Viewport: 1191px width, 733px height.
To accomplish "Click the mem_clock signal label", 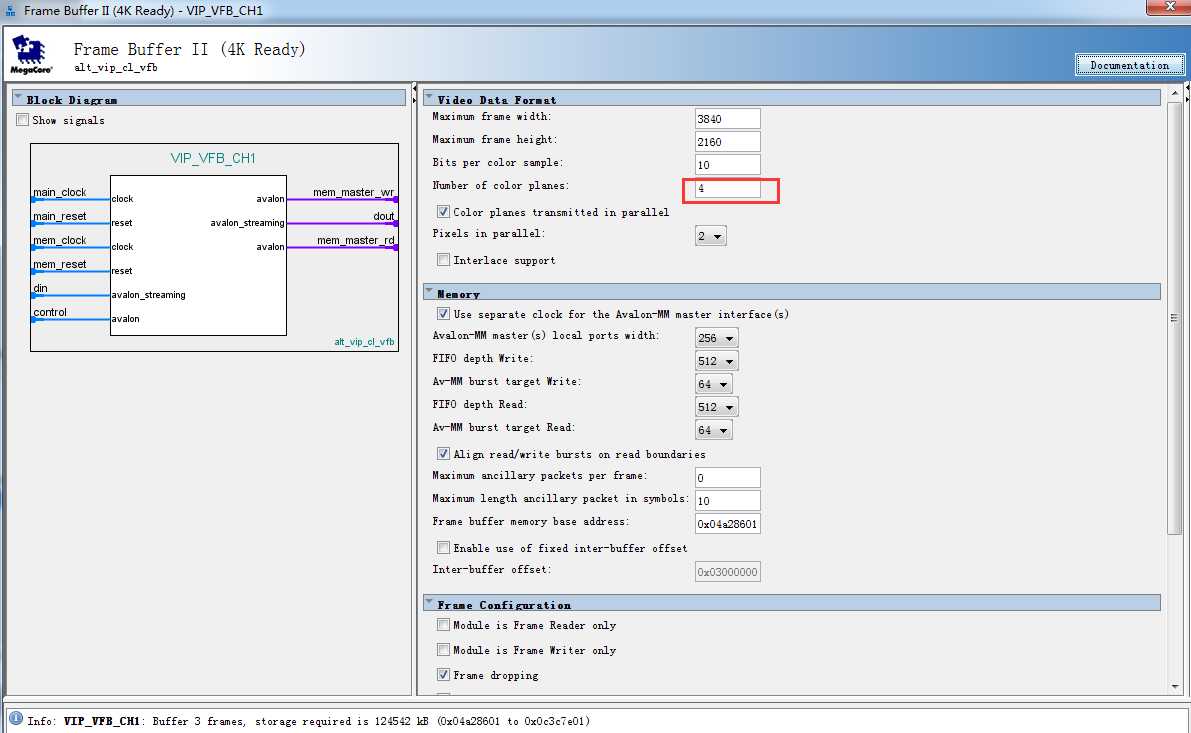I will 59,240.
